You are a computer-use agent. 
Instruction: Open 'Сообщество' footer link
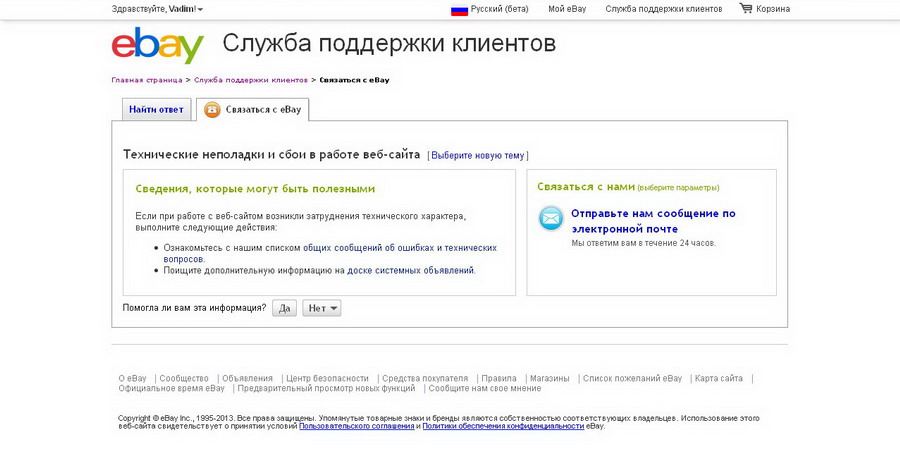pos(184,378)
